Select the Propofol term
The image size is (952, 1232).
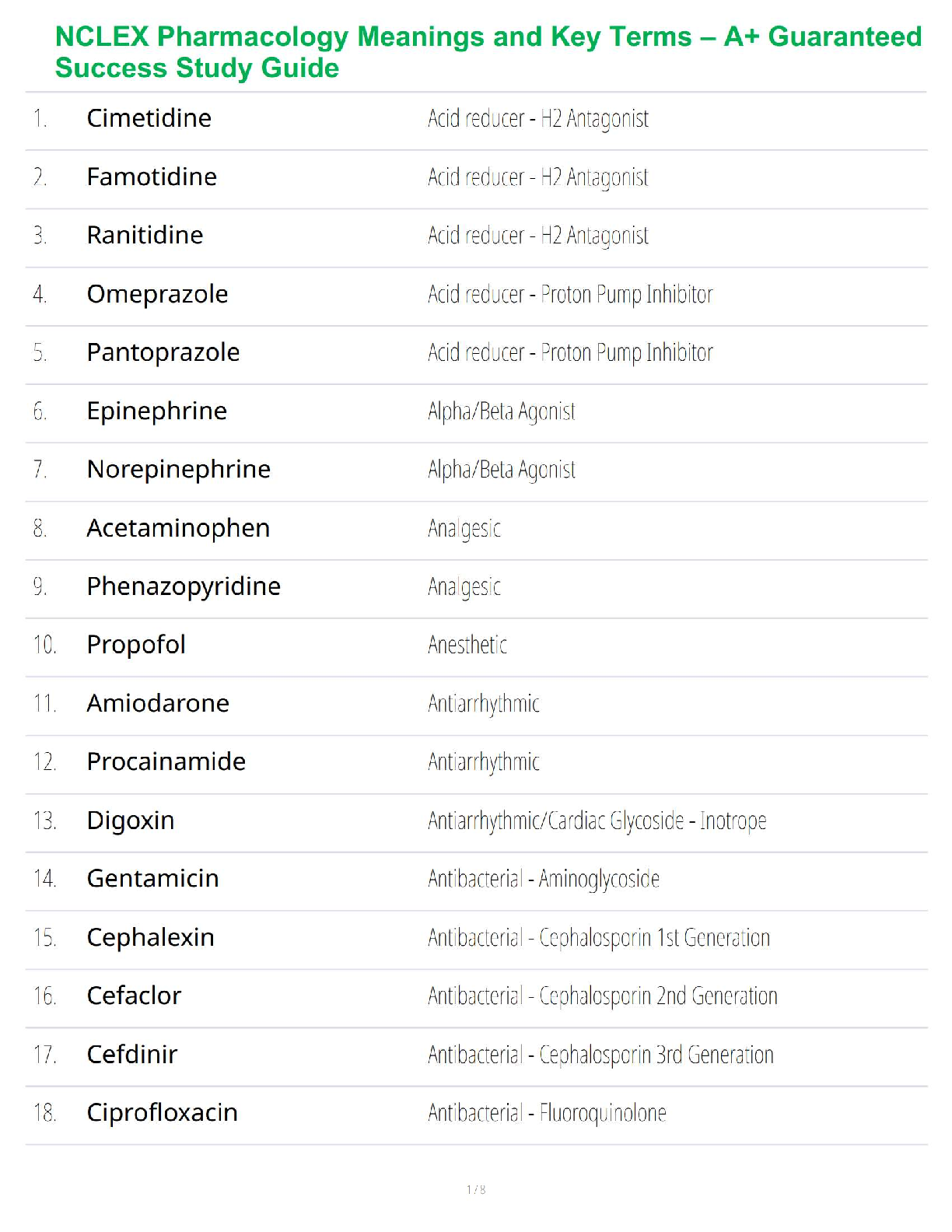(x=136, y=645)
